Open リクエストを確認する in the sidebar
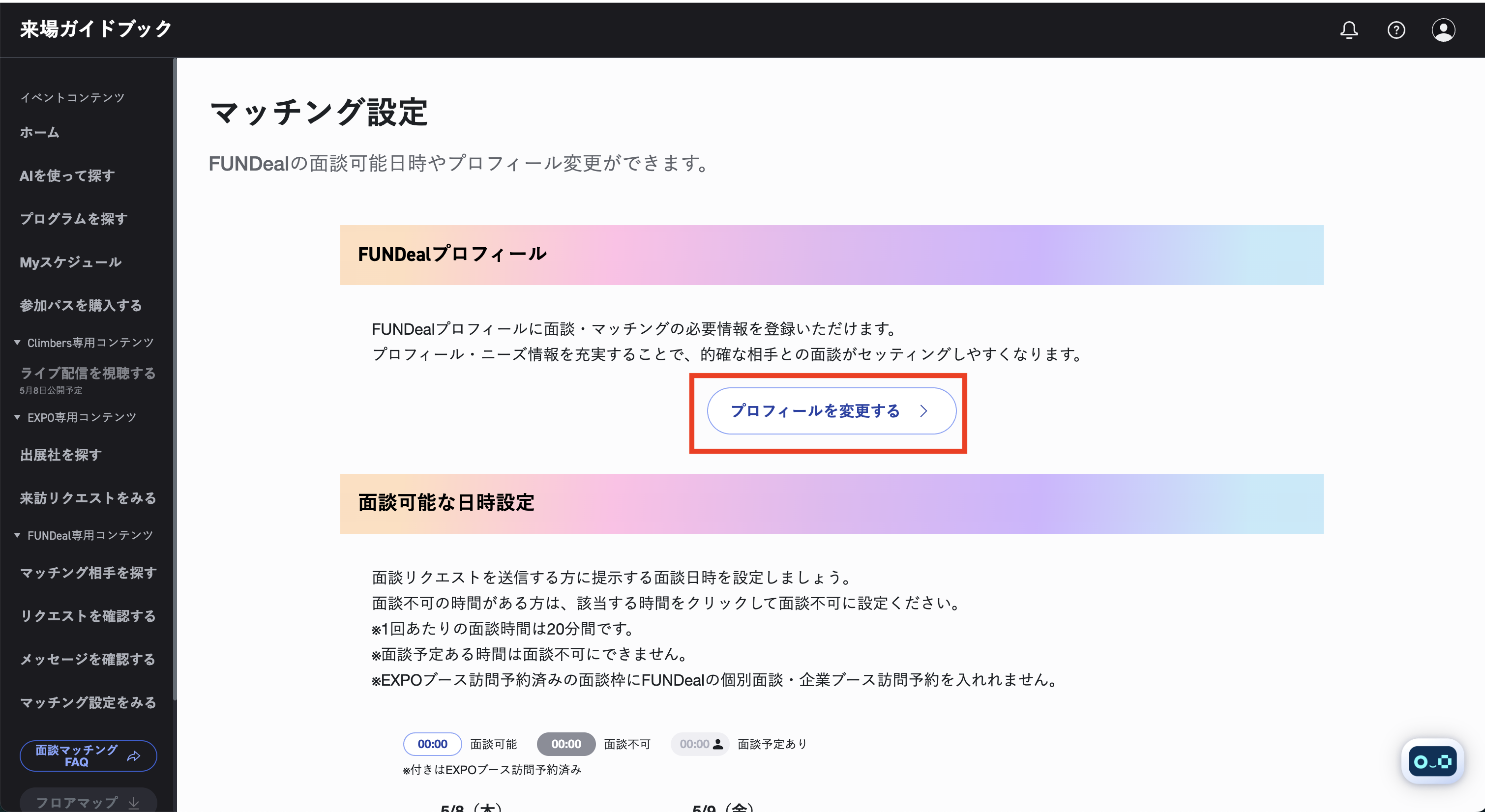 pyautogui.click(x=88, y=616)
